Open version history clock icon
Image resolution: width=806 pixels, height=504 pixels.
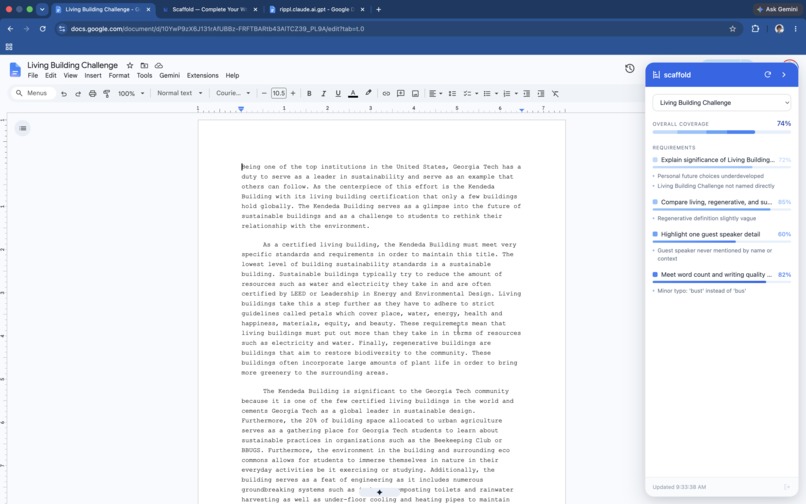coord(630,68)
